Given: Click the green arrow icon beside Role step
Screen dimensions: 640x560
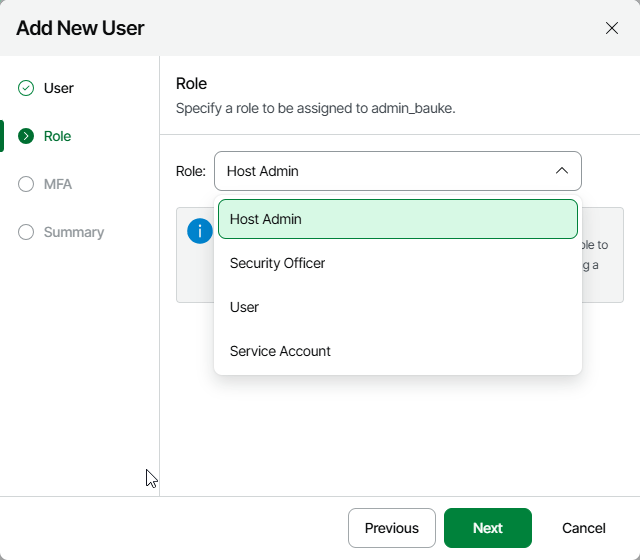Looking at the screenshot, I should click(26, 136).
